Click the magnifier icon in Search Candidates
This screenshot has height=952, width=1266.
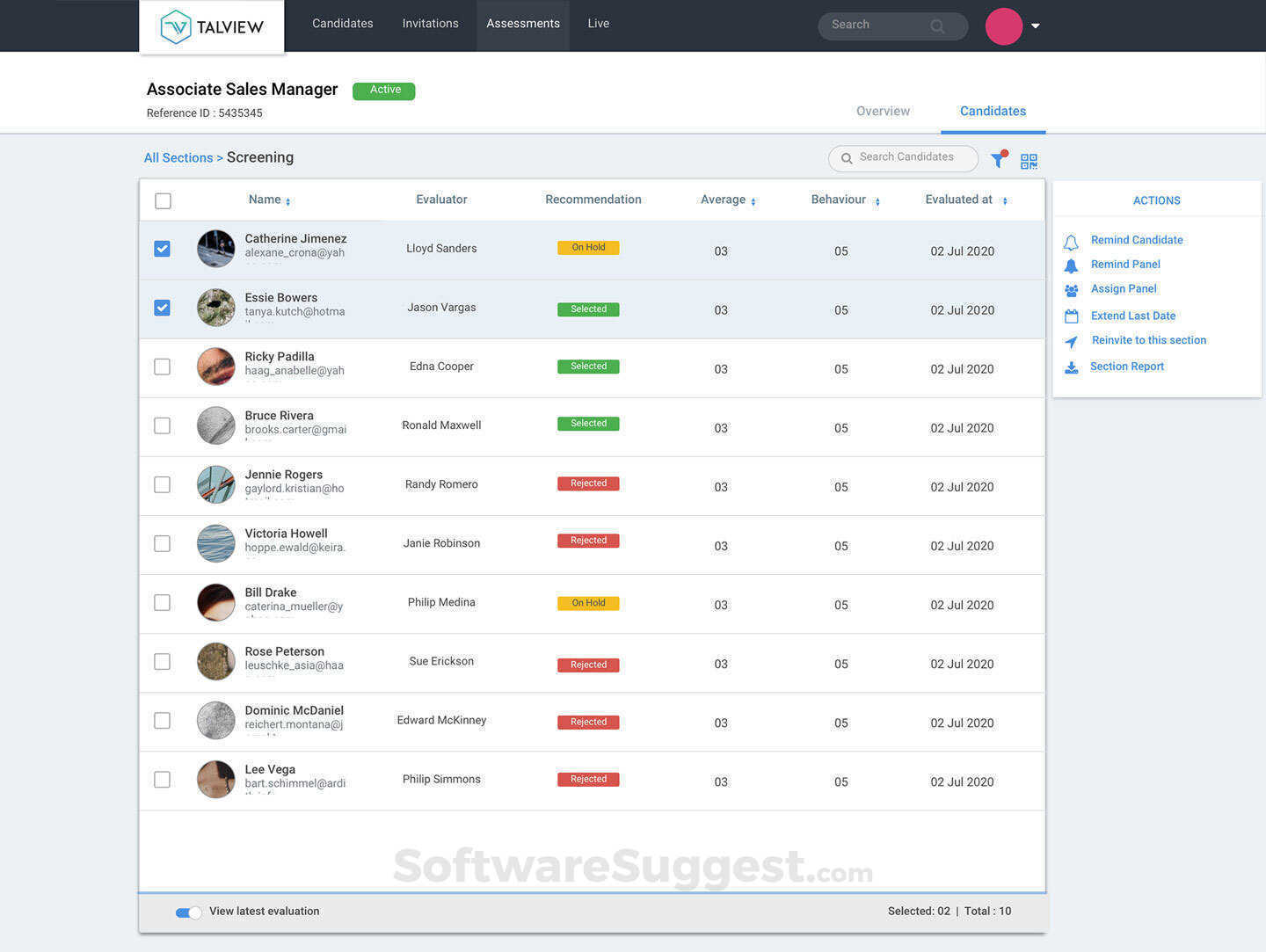(x=846, y=157)
